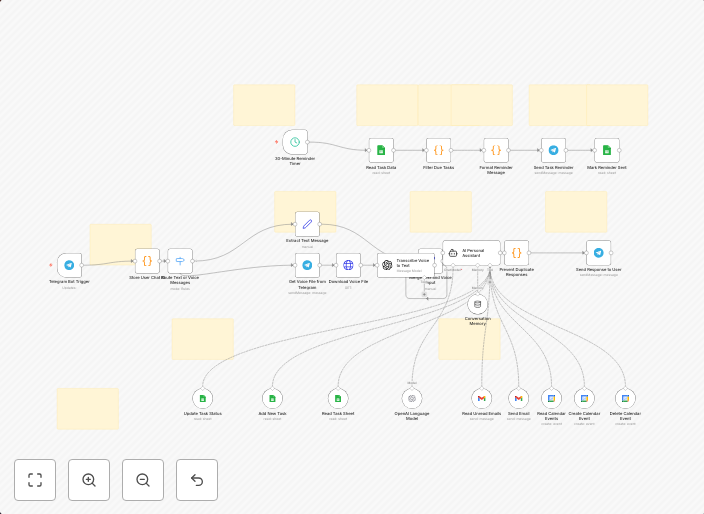Select the Send Response to User node

coord(598,253)
